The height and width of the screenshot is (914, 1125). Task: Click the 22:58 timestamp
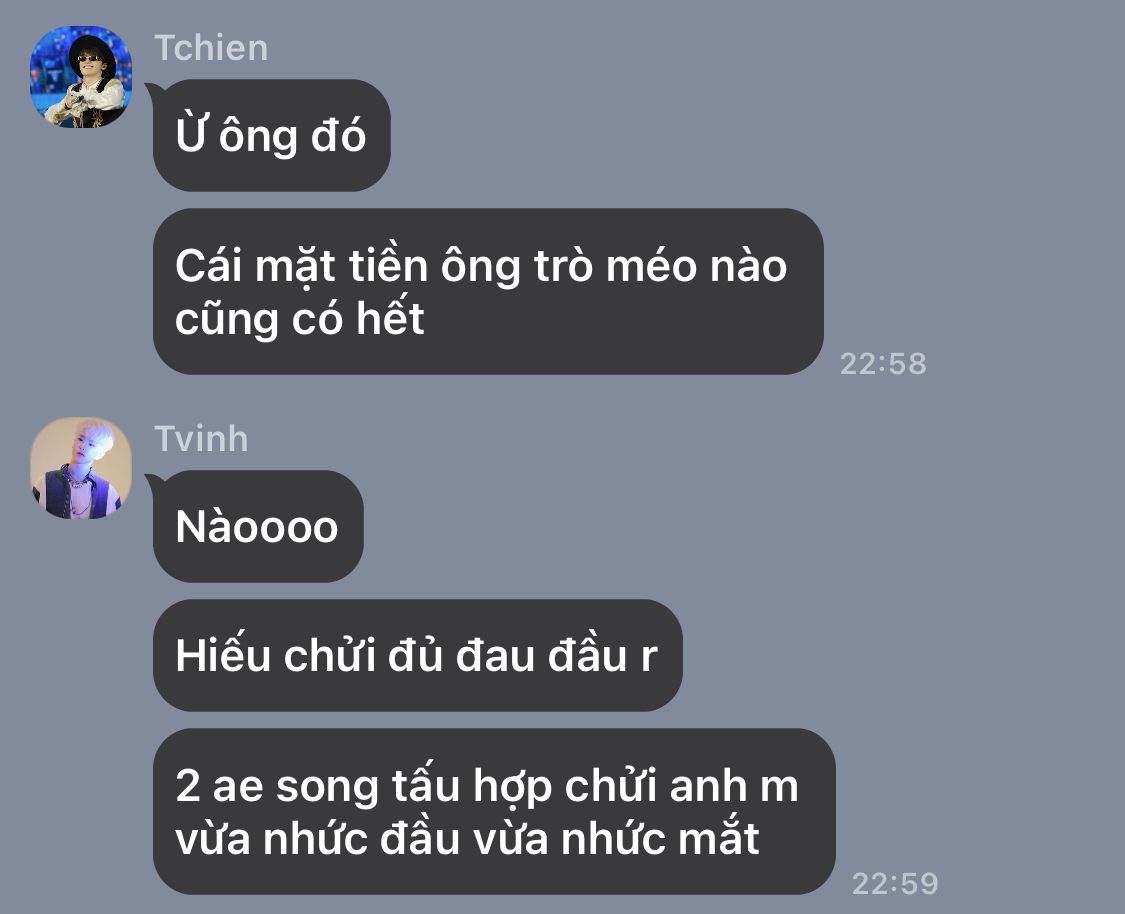(x=883, y=364)
